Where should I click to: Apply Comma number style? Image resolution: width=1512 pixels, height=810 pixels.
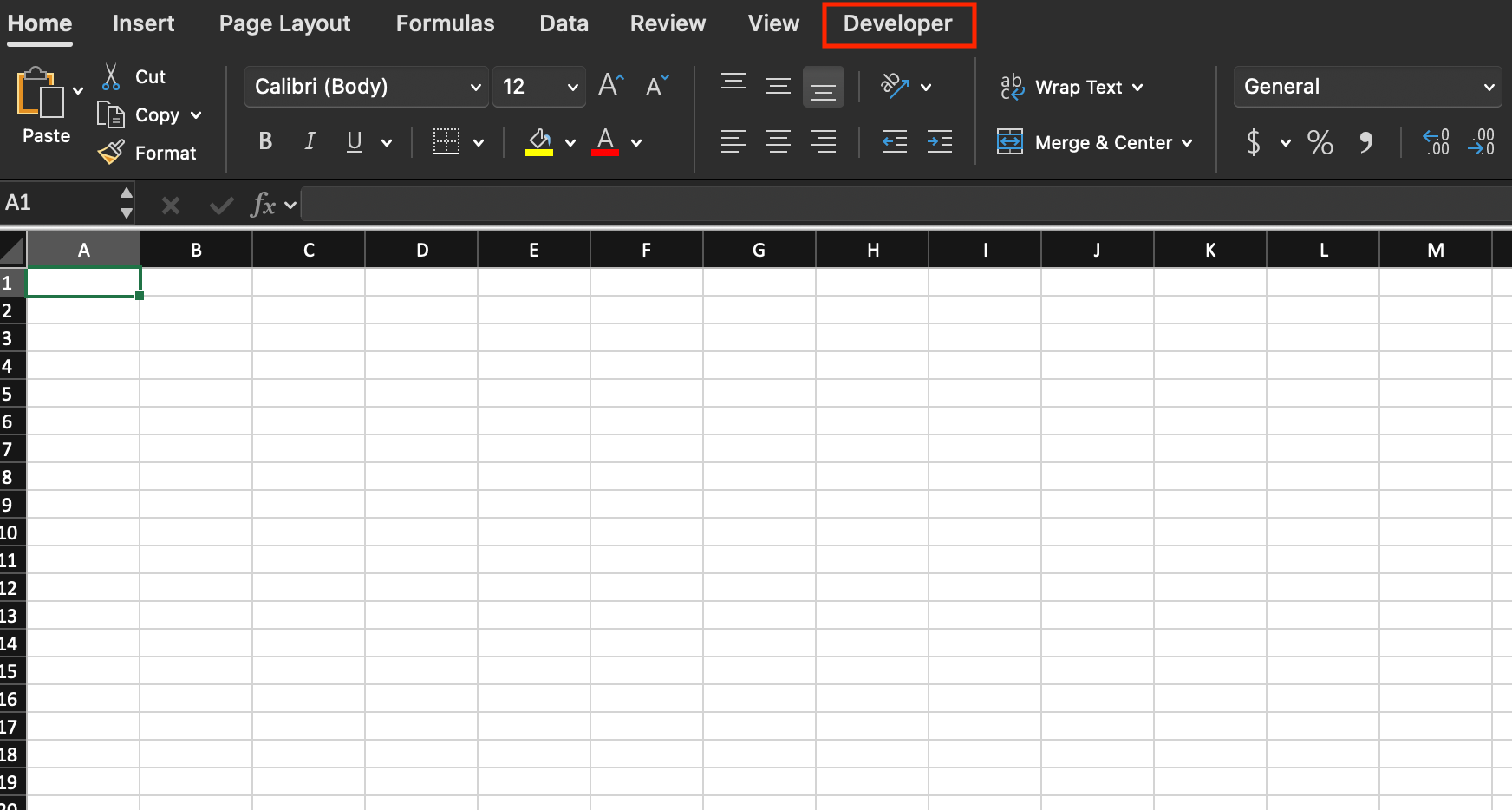click(x=1366, y=142)
